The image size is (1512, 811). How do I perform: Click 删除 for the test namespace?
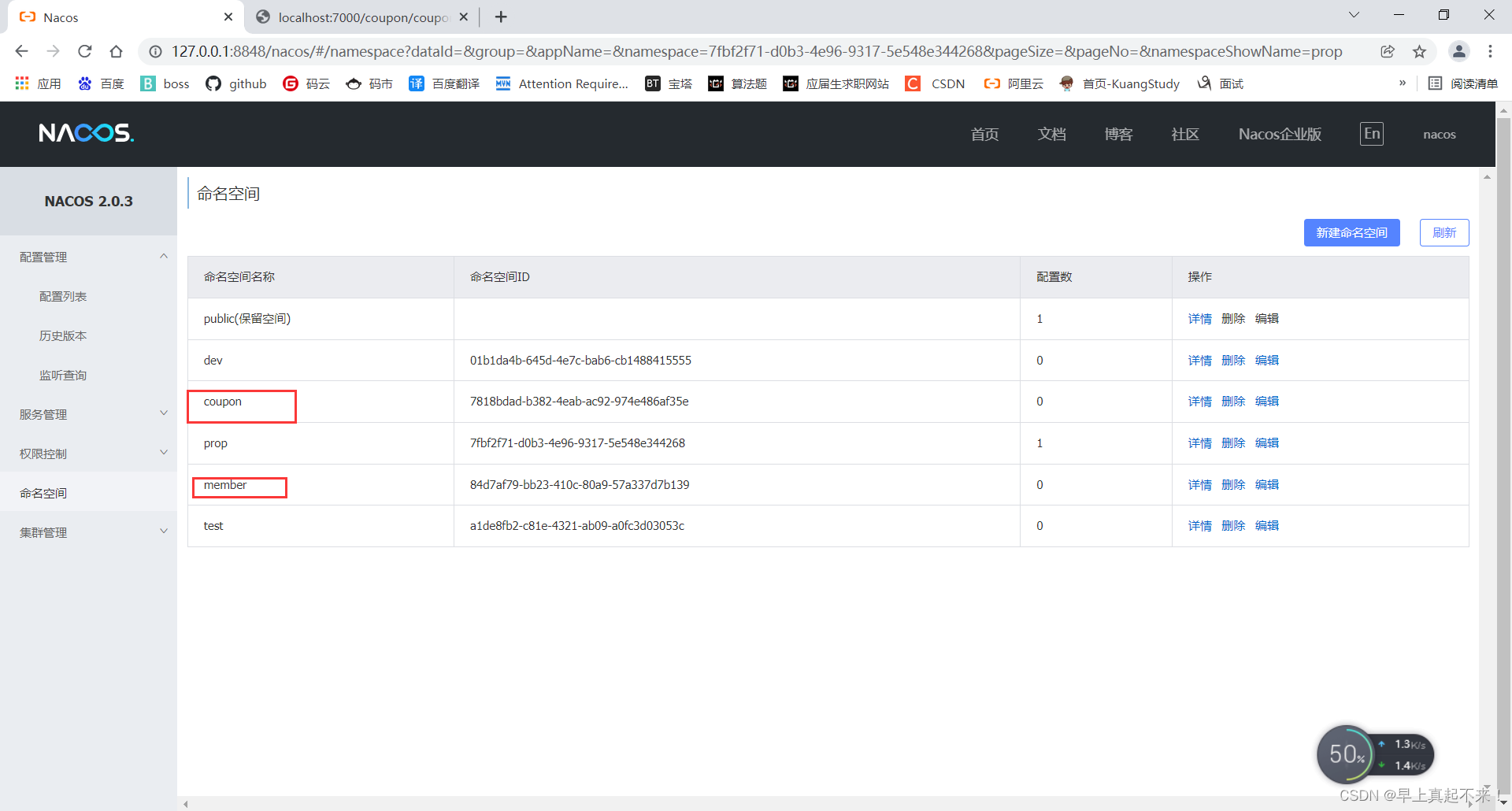pyautogui.click(x=1233, y=525)
